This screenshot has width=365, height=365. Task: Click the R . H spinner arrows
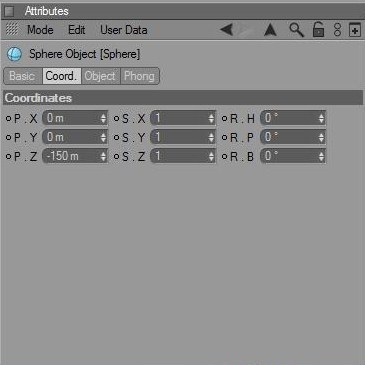point(321,118)
